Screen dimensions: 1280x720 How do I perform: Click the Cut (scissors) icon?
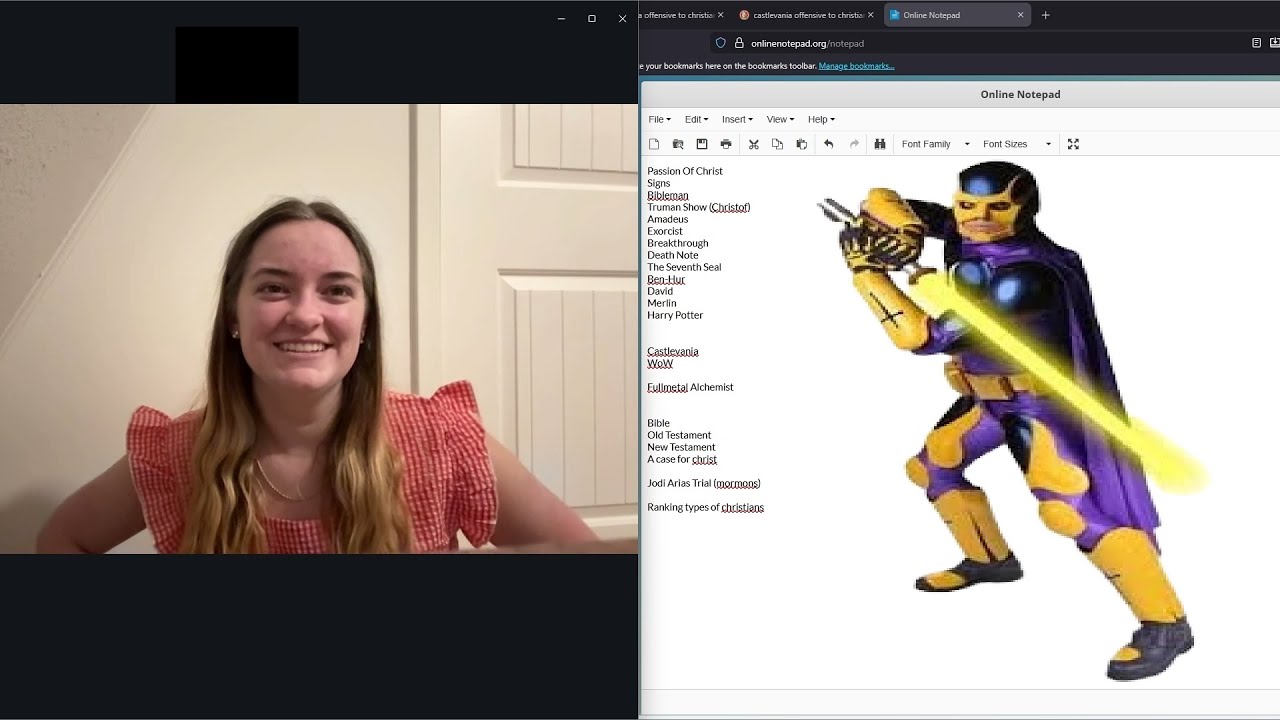754,144
